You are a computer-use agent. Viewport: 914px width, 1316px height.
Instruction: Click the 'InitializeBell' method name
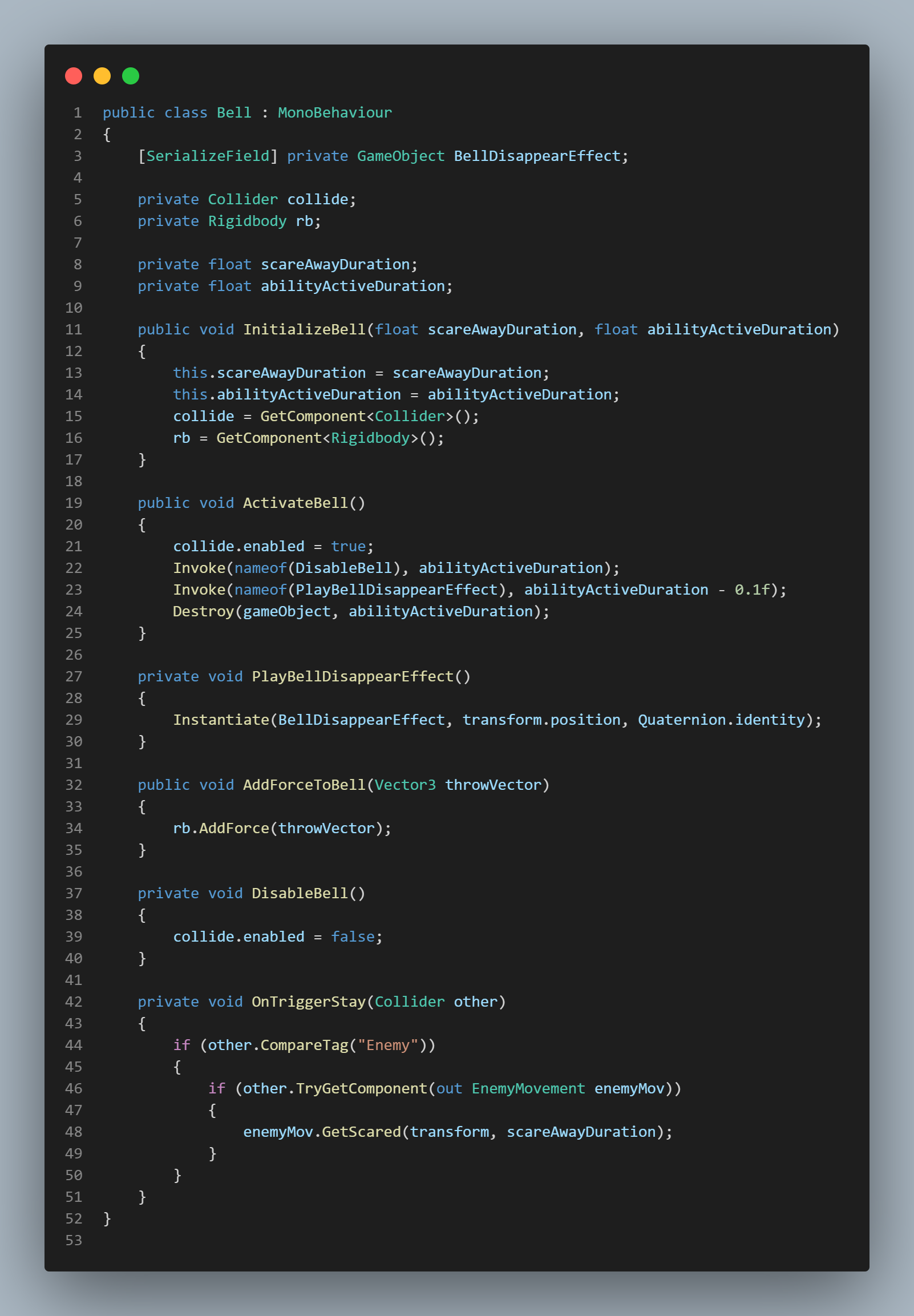304,330
